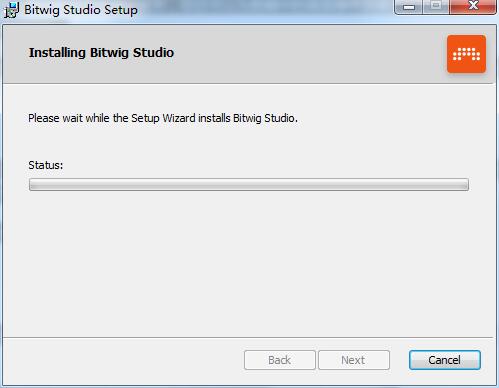Image resolution: width=499 pixels, height=388 pixels.
Task: Click the orange Bitwig logo icon
Action: (x=466, y=54)
